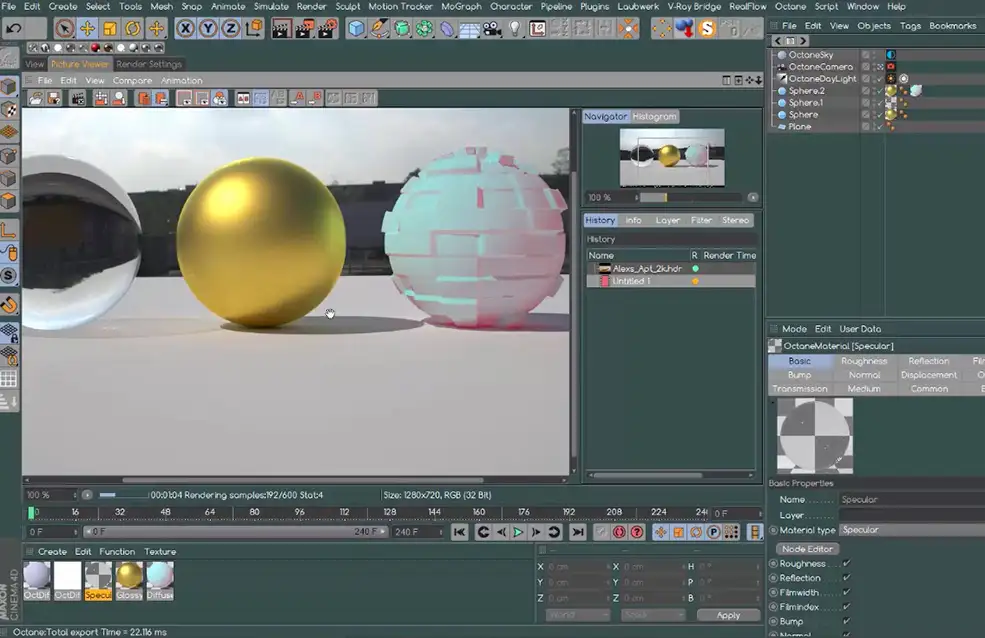Select OctaneSky in object manager
985x638 pixels.
coord(810,55)
